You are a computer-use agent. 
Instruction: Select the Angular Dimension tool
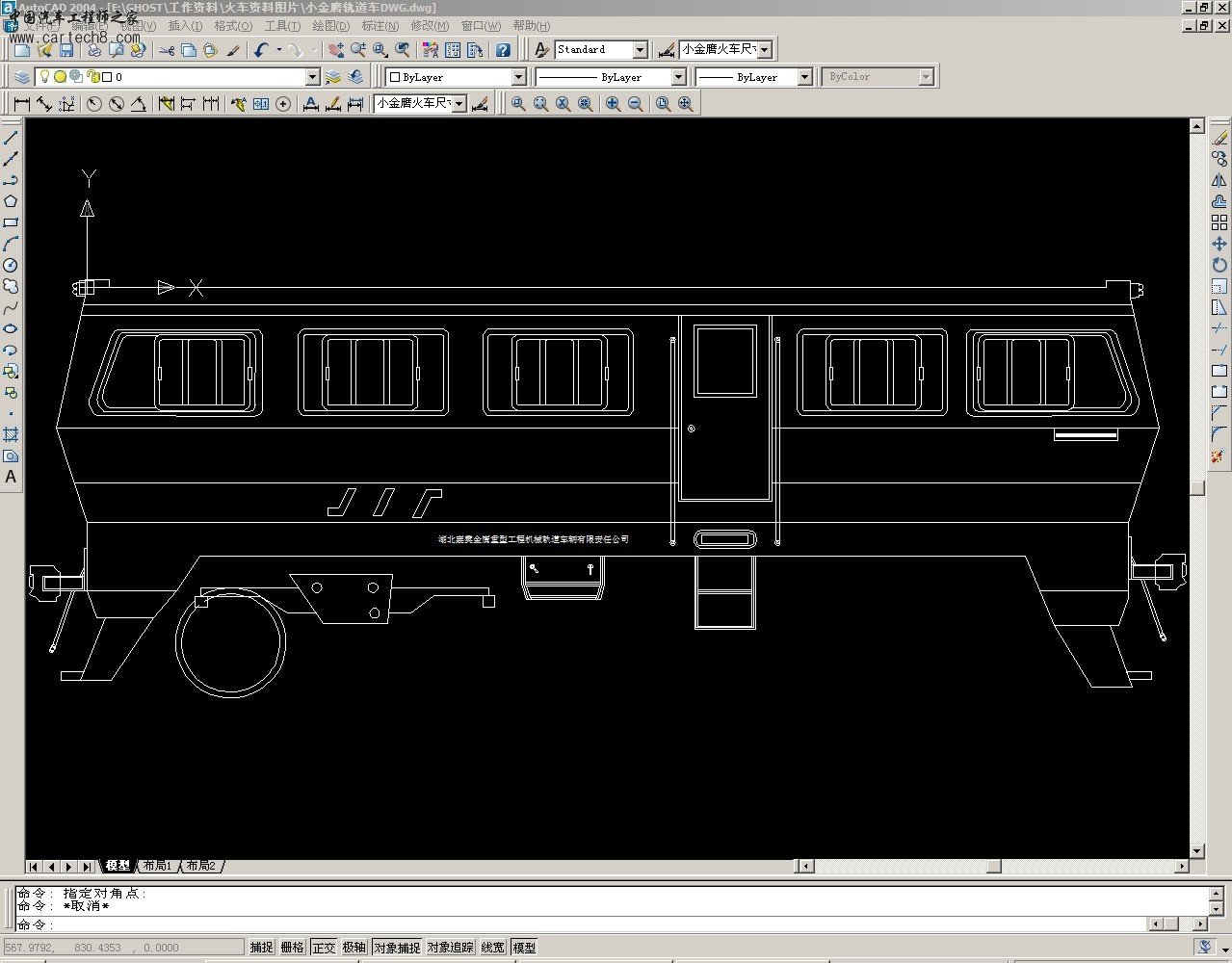pyautogui.click(x=139, y=104)
